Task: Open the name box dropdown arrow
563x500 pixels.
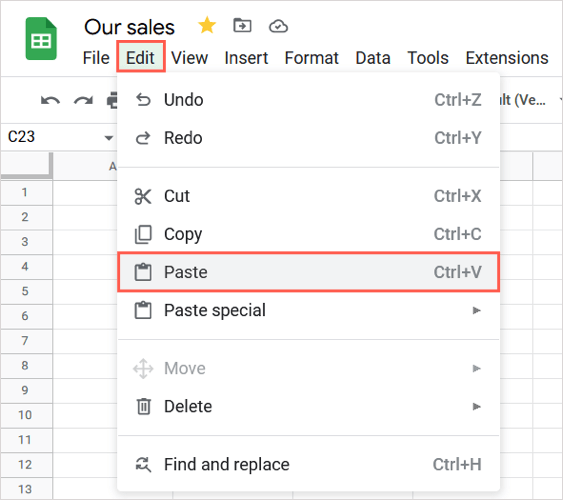Action: tap(108, 137)
